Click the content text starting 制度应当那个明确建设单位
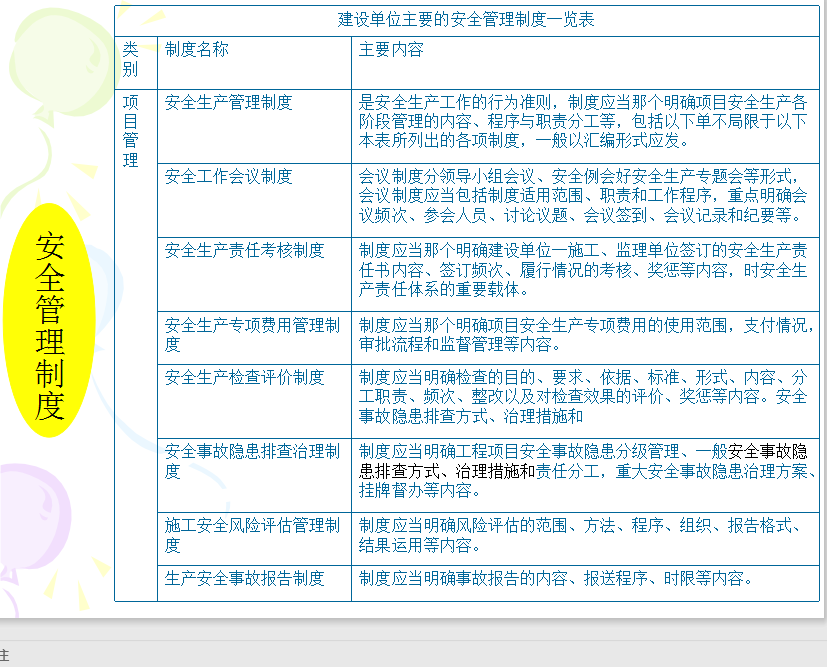This screenshot has width=827, height=667. 583,269
